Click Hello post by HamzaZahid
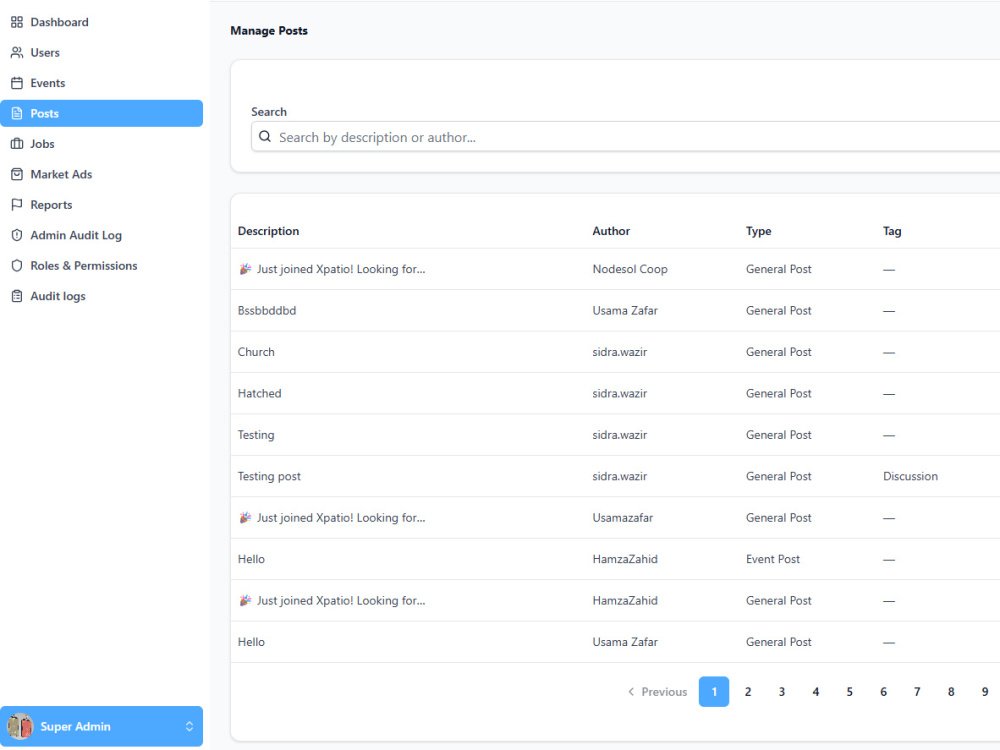This screenshot has height=750, width=1000. click(x=251, y=559)
